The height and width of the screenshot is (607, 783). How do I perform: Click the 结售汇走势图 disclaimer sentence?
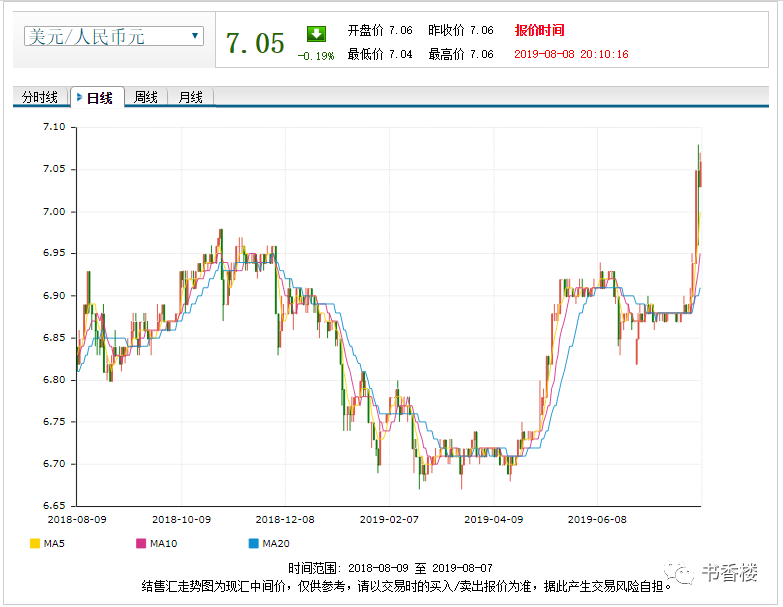(406, 586)
